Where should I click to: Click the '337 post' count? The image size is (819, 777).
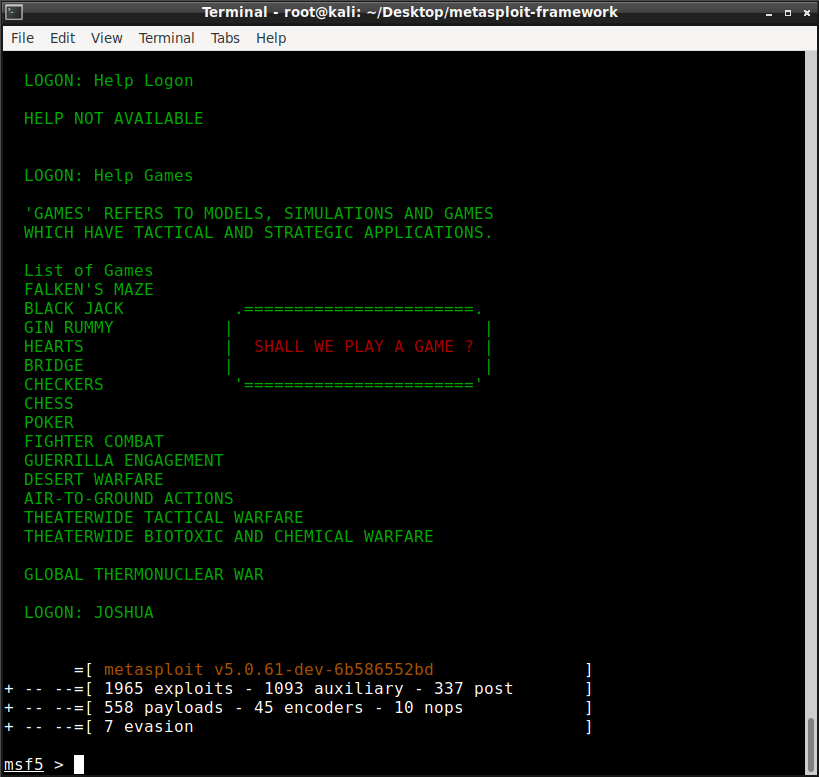[x=473, y=688]
